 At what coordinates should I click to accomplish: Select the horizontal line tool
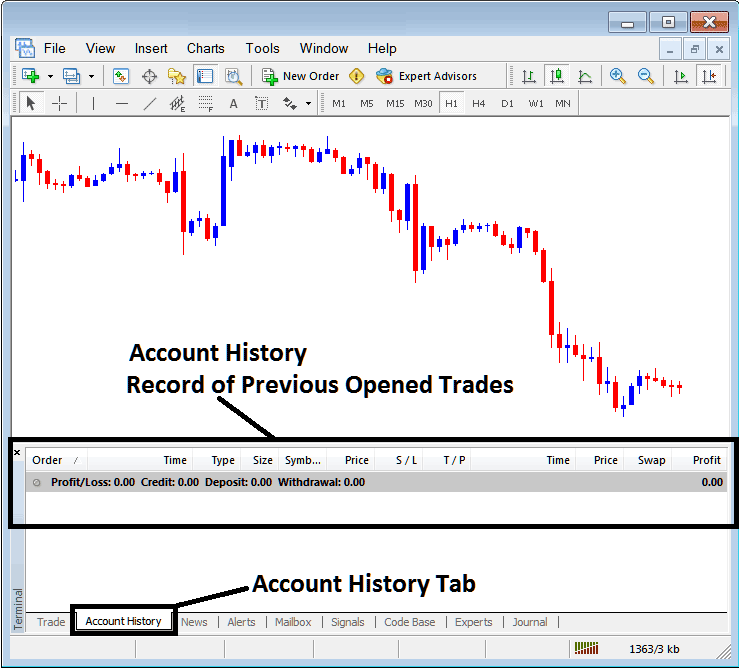(x=122, y=103)
